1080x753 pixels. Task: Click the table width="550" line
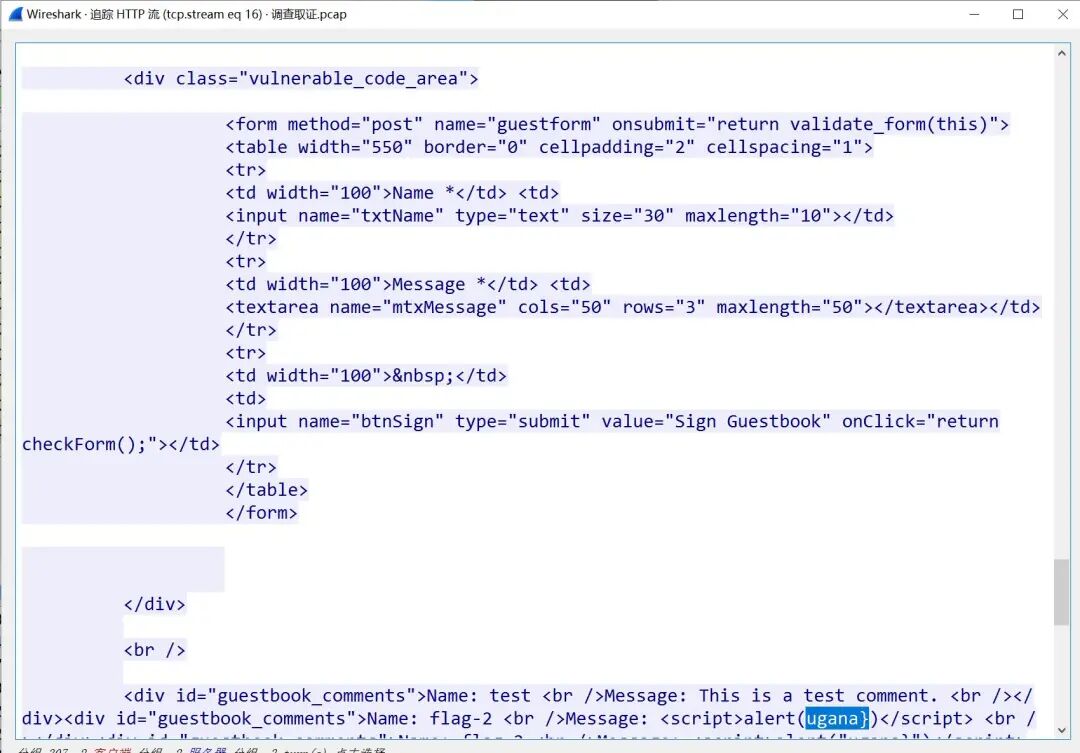click(549, 147)
